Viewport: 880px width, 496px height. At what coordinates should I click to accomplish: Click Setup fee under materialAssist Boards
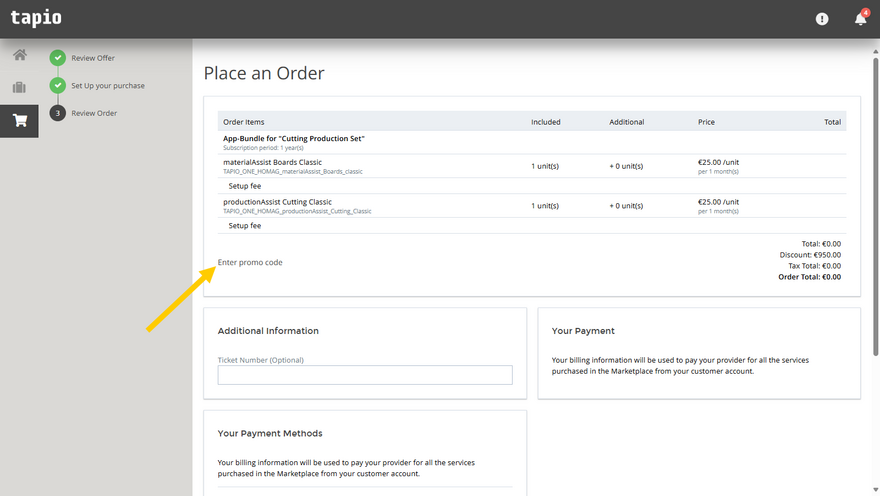click(x=245, y=186)
